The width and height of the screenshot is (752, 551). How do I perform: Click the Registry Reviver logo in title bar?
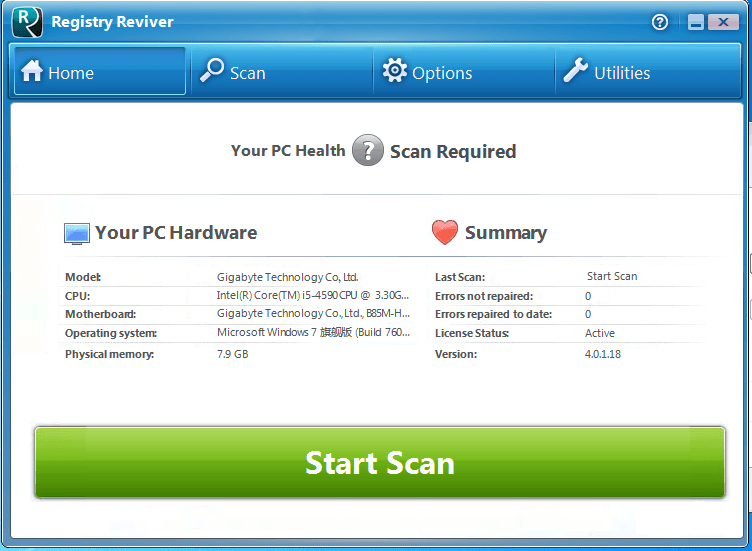pos(27,21)
